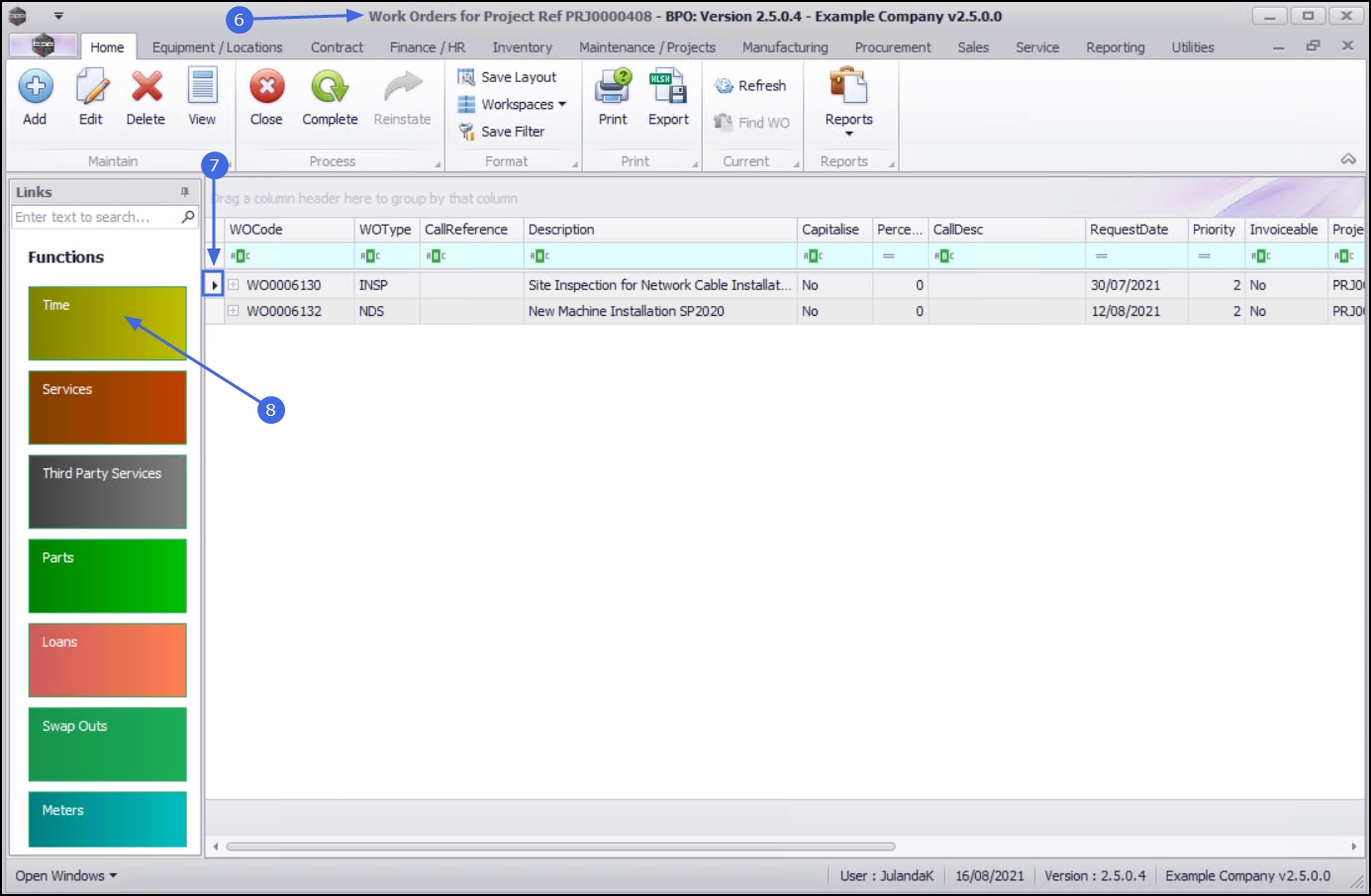The width and height of the screenshot is (1371, 896).
Task: Sort by the WOCode column header
Action: click(289, 230)
